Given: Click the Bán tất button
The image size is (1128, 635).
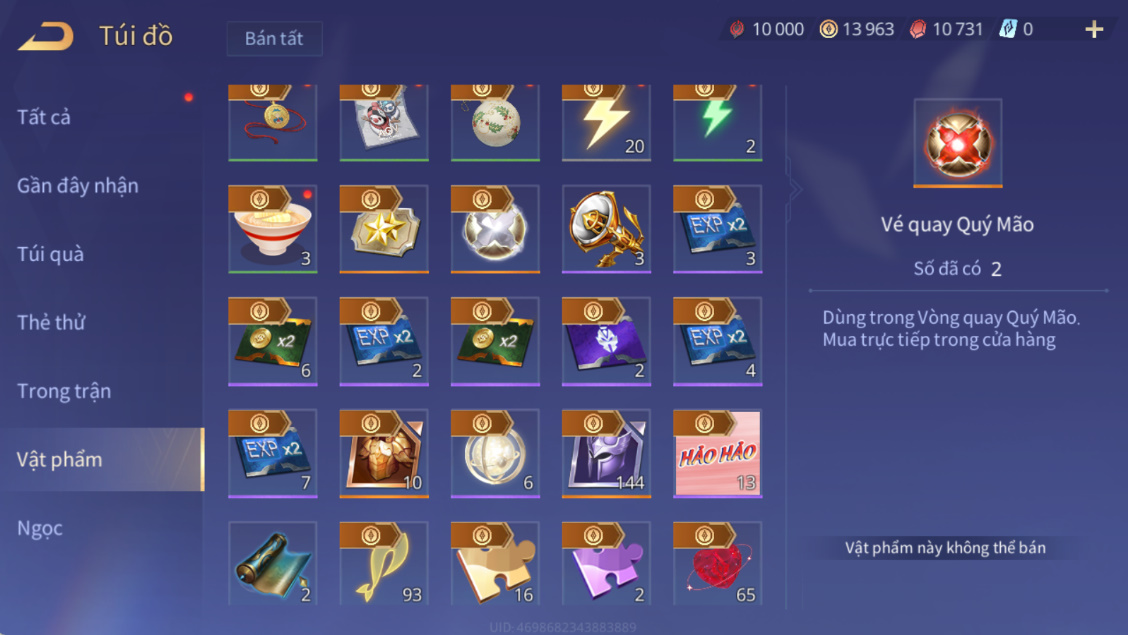Looking at the screenshot, I should 274,38.
